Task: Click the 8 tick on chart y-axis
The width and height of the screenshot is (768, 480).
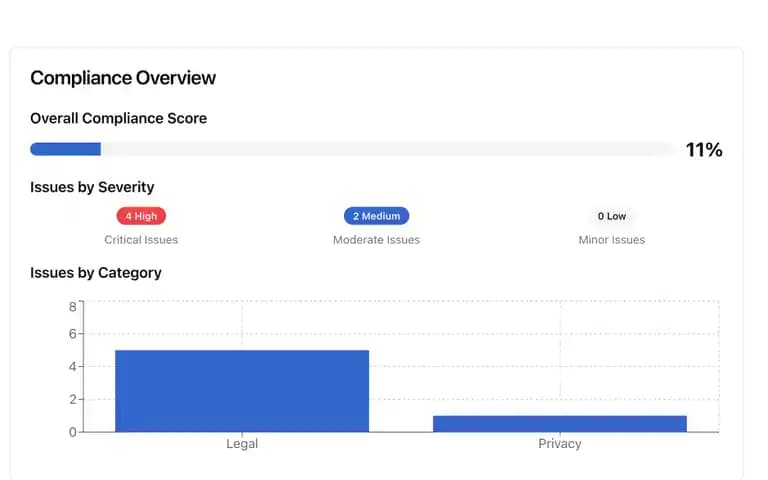Action: coord(72,307)
